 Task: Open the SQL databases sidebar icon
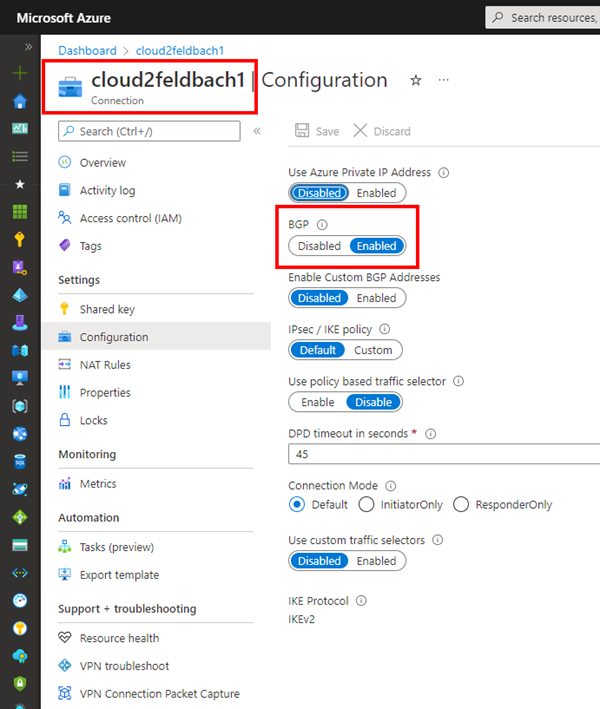[20, 462]
